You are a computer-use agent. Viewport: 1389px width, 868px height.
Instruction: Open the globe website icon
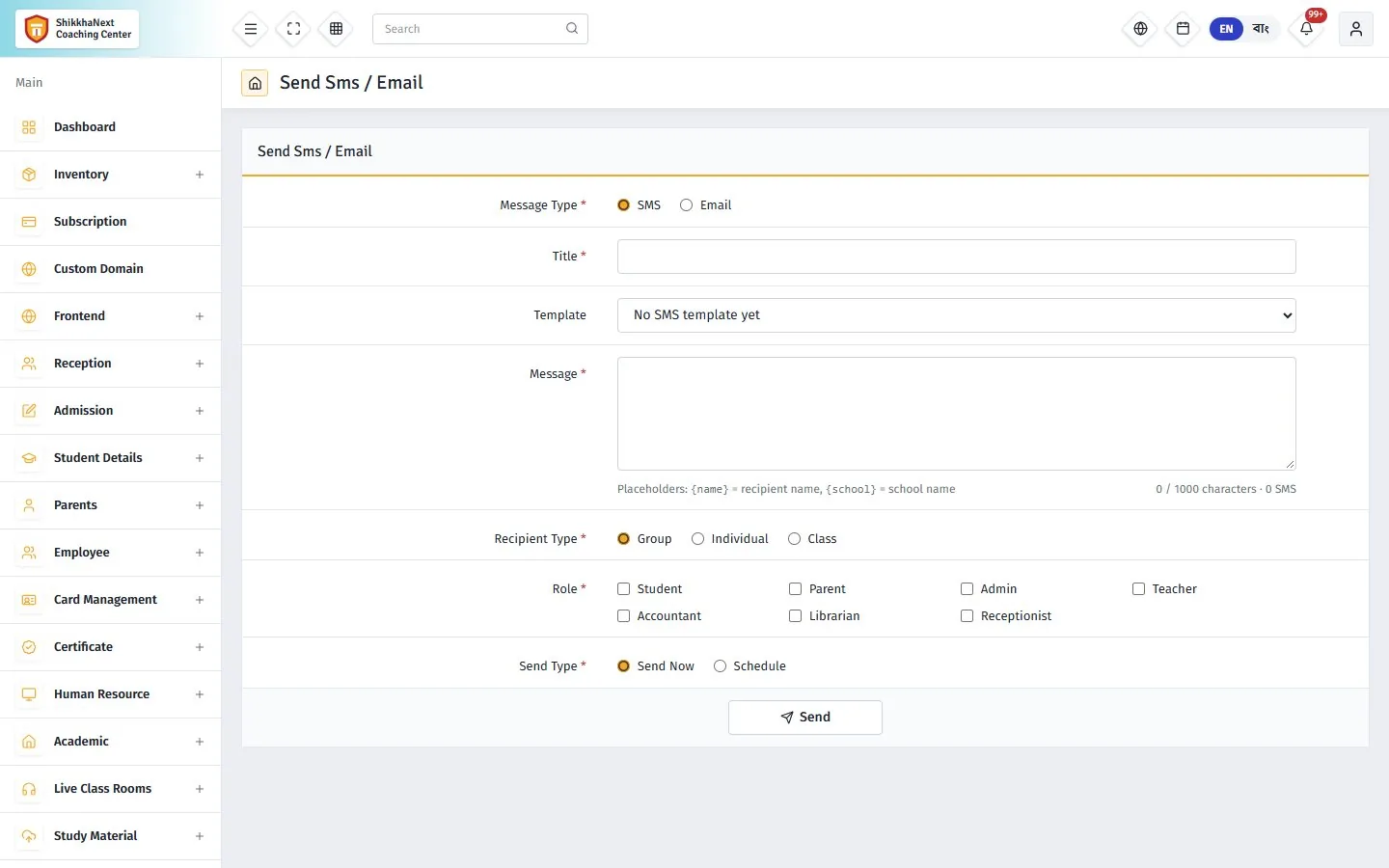1140,29
